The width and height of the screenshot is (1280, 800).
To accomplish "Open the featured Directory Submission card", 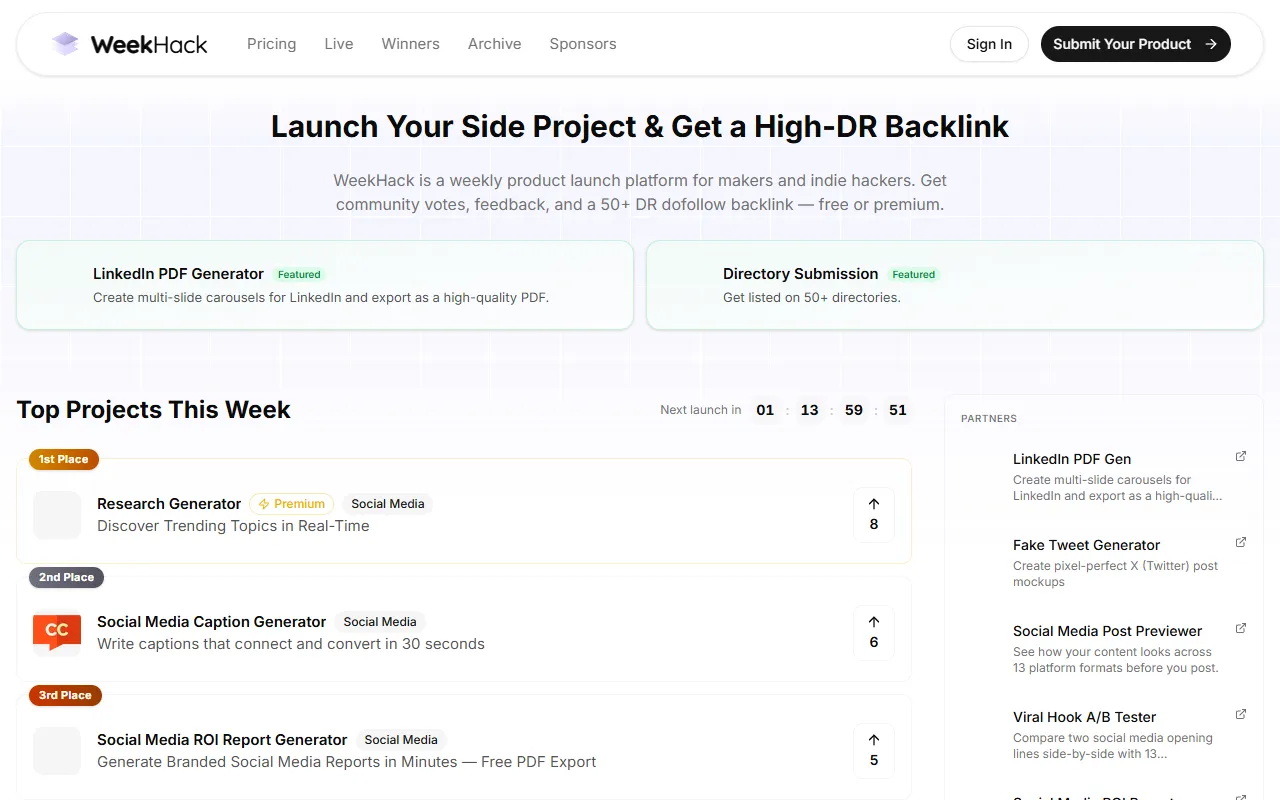I will pyautogui.click(x=954, y=285).
